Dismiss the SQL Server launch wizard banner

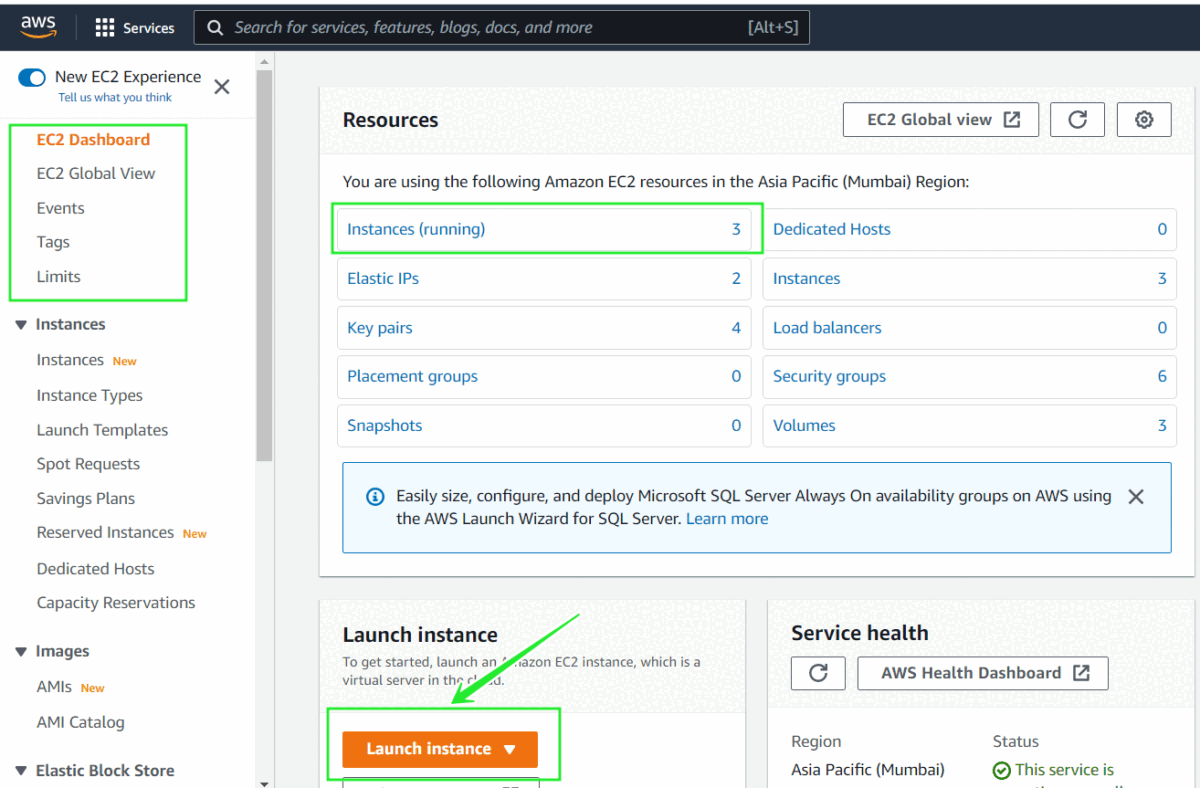click(1135, 497)
